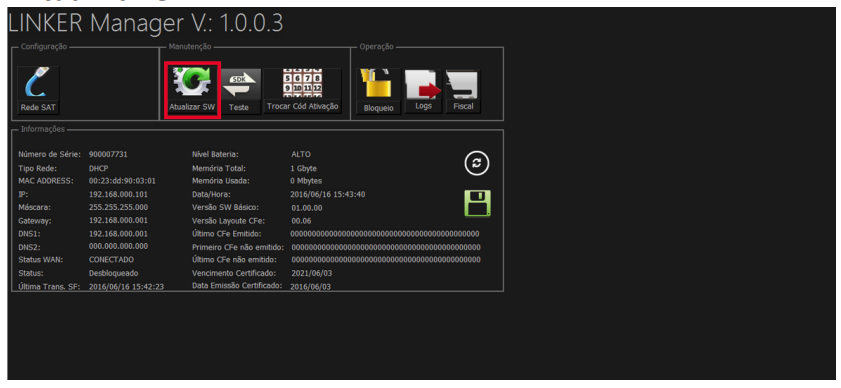The width and height of the screenshot is (841, 388).
Task: Select MAC address 00:23:dd:90:03:01
Action: [122, 181]
